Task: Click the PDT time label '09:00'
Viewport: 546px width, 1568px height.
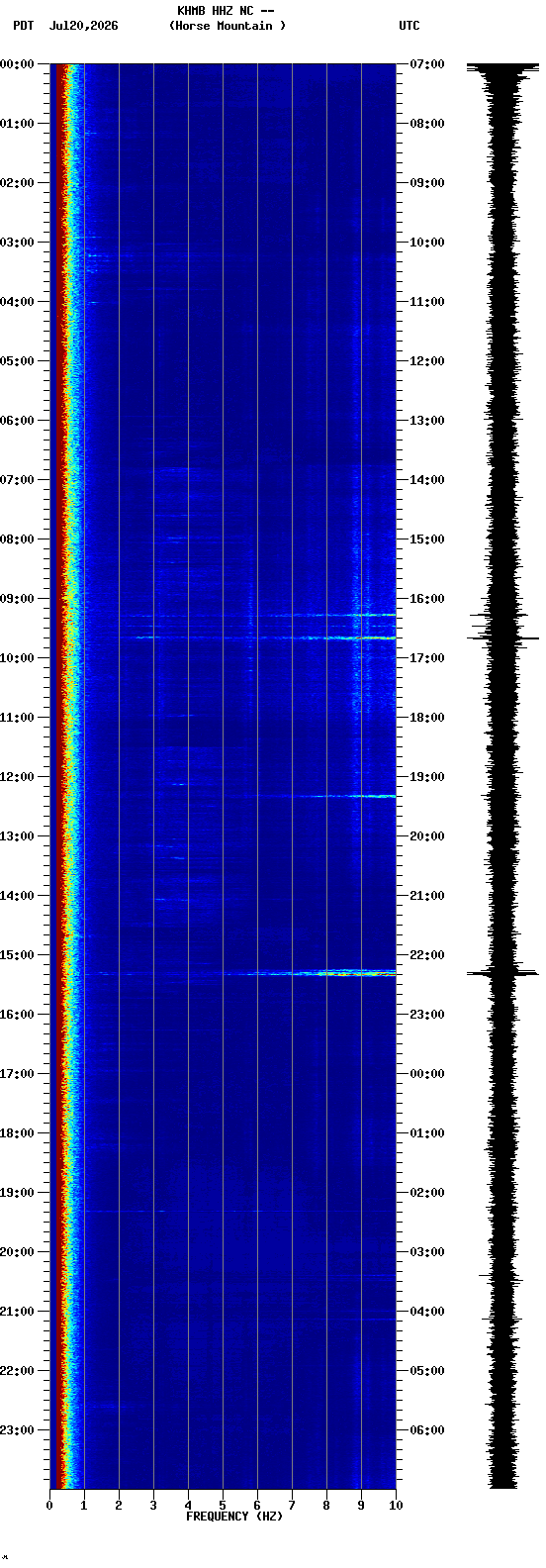Action: (x=17, y=599)
